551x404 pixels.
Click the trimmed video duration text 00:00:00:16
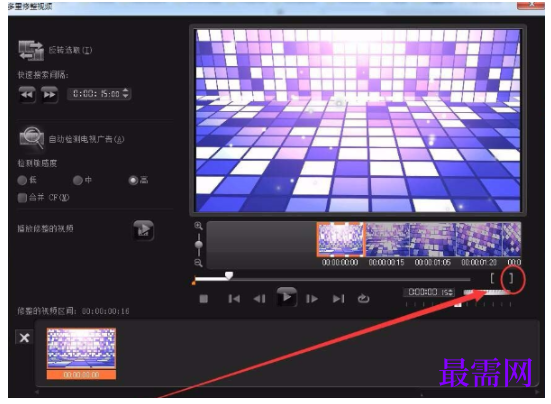click(x=105, y=311)
